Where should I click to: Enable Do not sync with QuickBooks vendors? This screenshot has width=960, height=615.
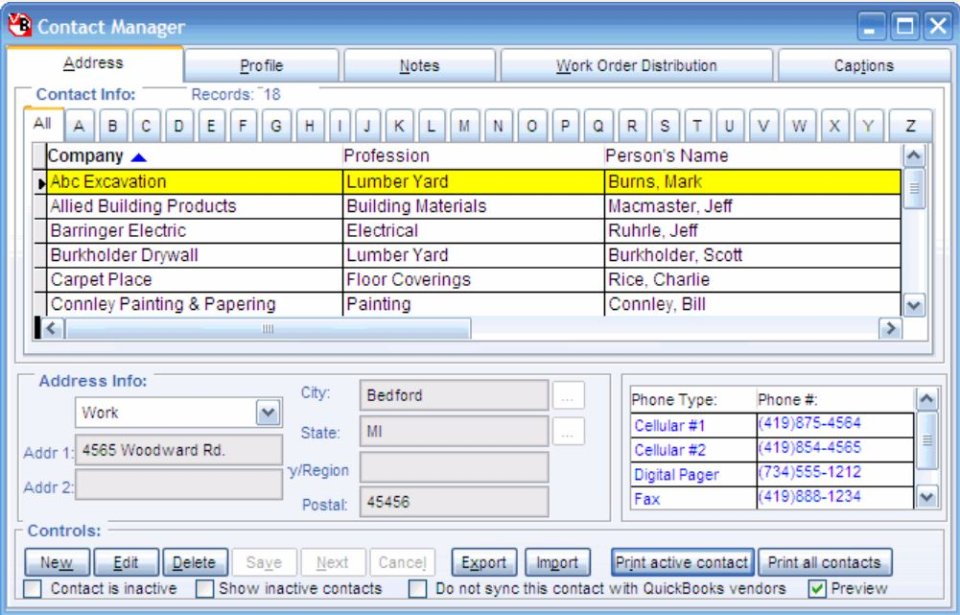[416, 590]
